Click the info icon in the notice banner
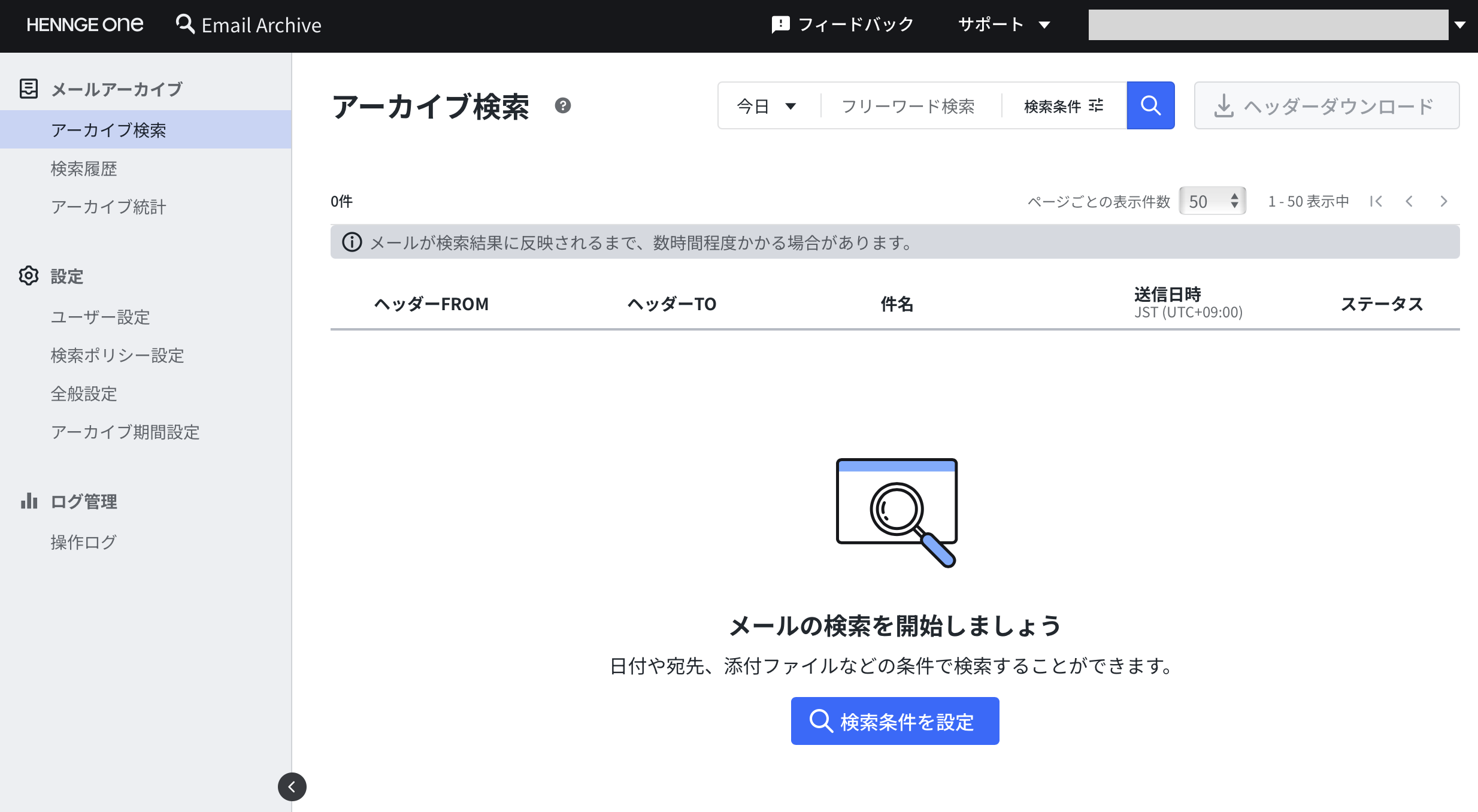1478x812 pixels. [x=352, y=242]
